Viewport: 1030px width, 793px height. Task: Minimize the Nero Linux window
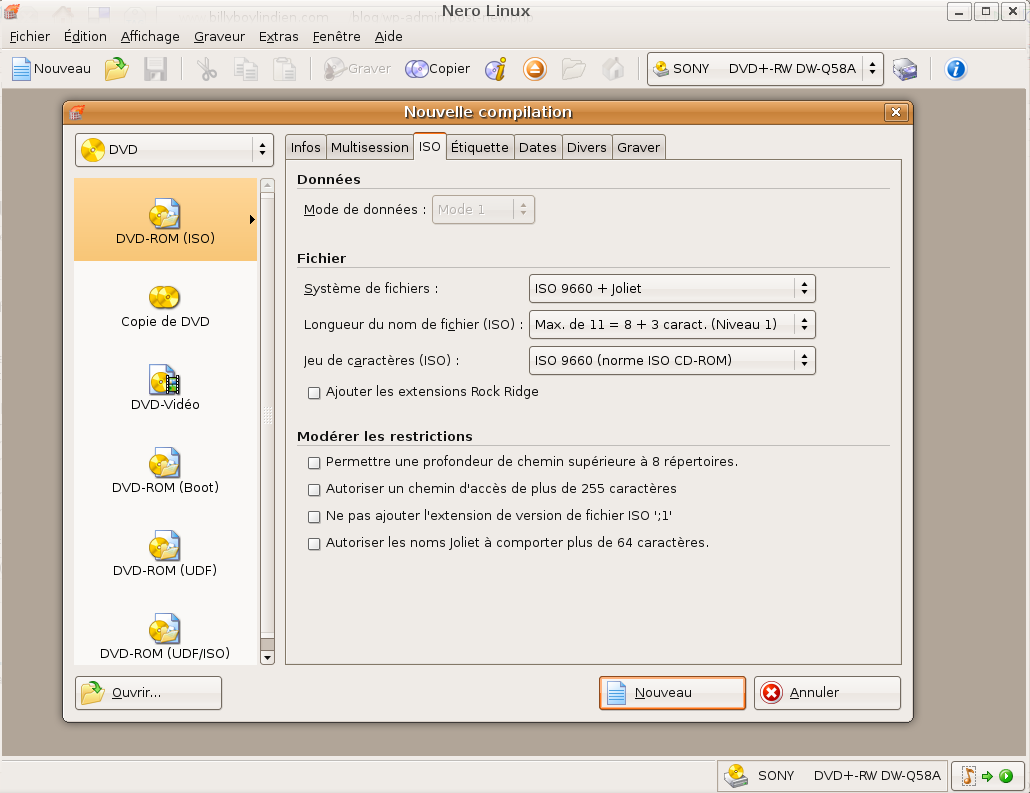(959, 12)
